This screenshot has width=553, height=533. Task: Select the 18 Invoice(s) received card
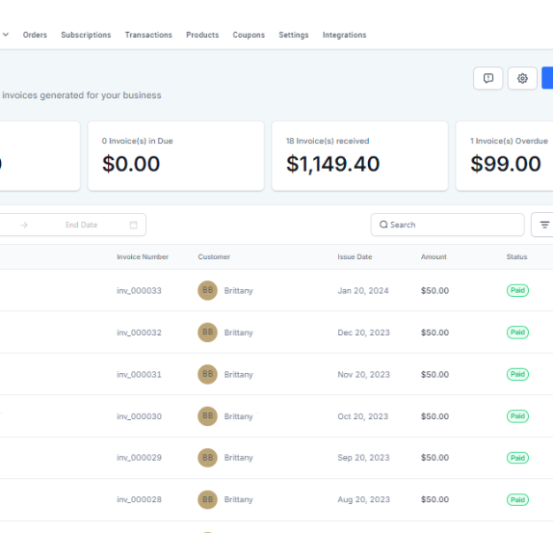pos(360,156)
